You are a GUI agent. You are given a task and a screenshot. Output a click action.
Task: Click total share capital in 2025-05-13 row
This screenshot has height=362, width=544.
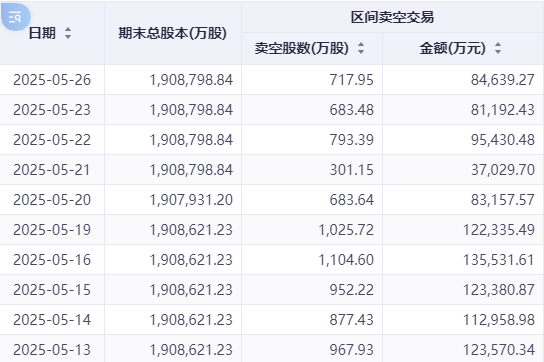click(x=191, y=350)
